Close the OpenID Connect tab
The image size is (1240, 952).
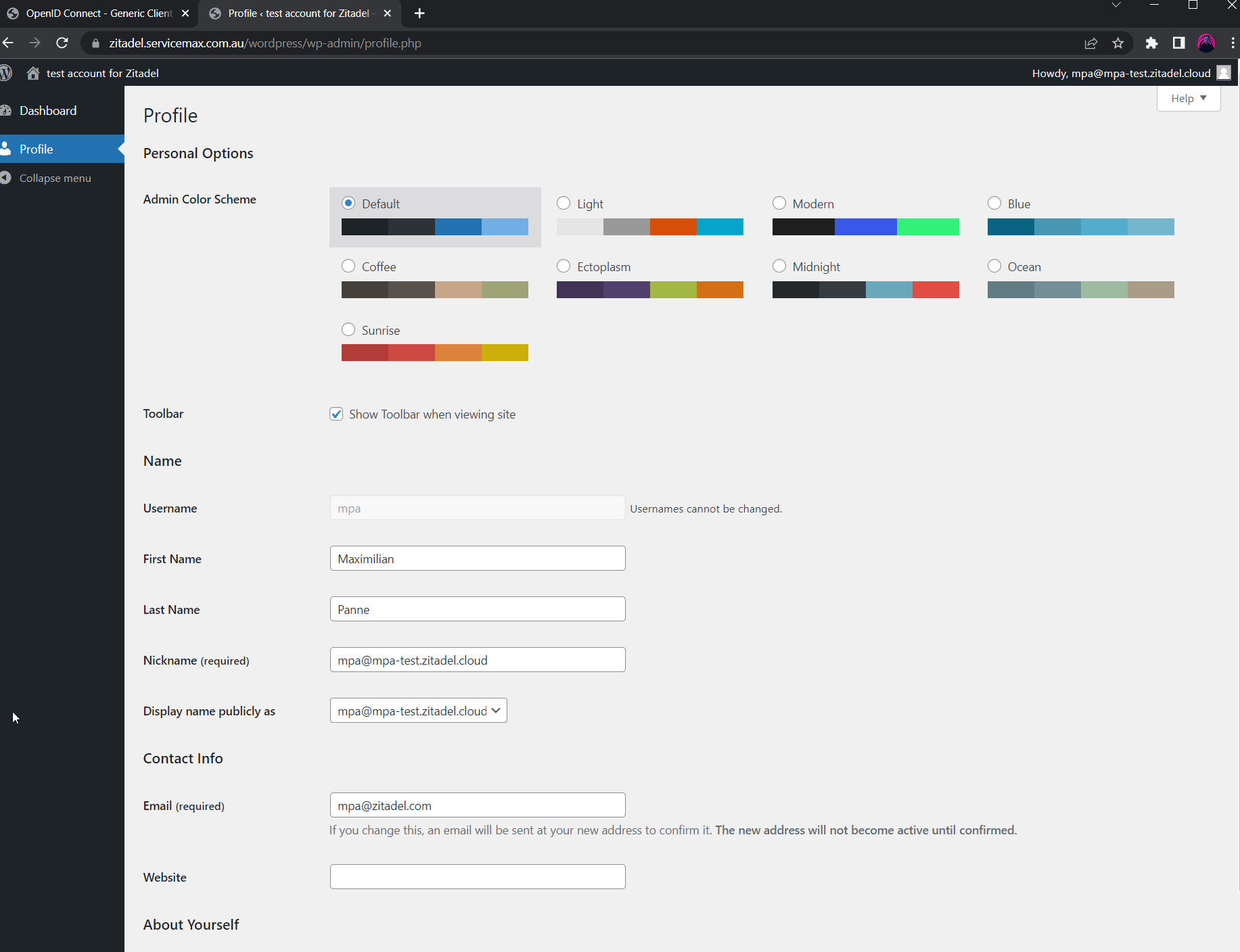coord(185,14)
